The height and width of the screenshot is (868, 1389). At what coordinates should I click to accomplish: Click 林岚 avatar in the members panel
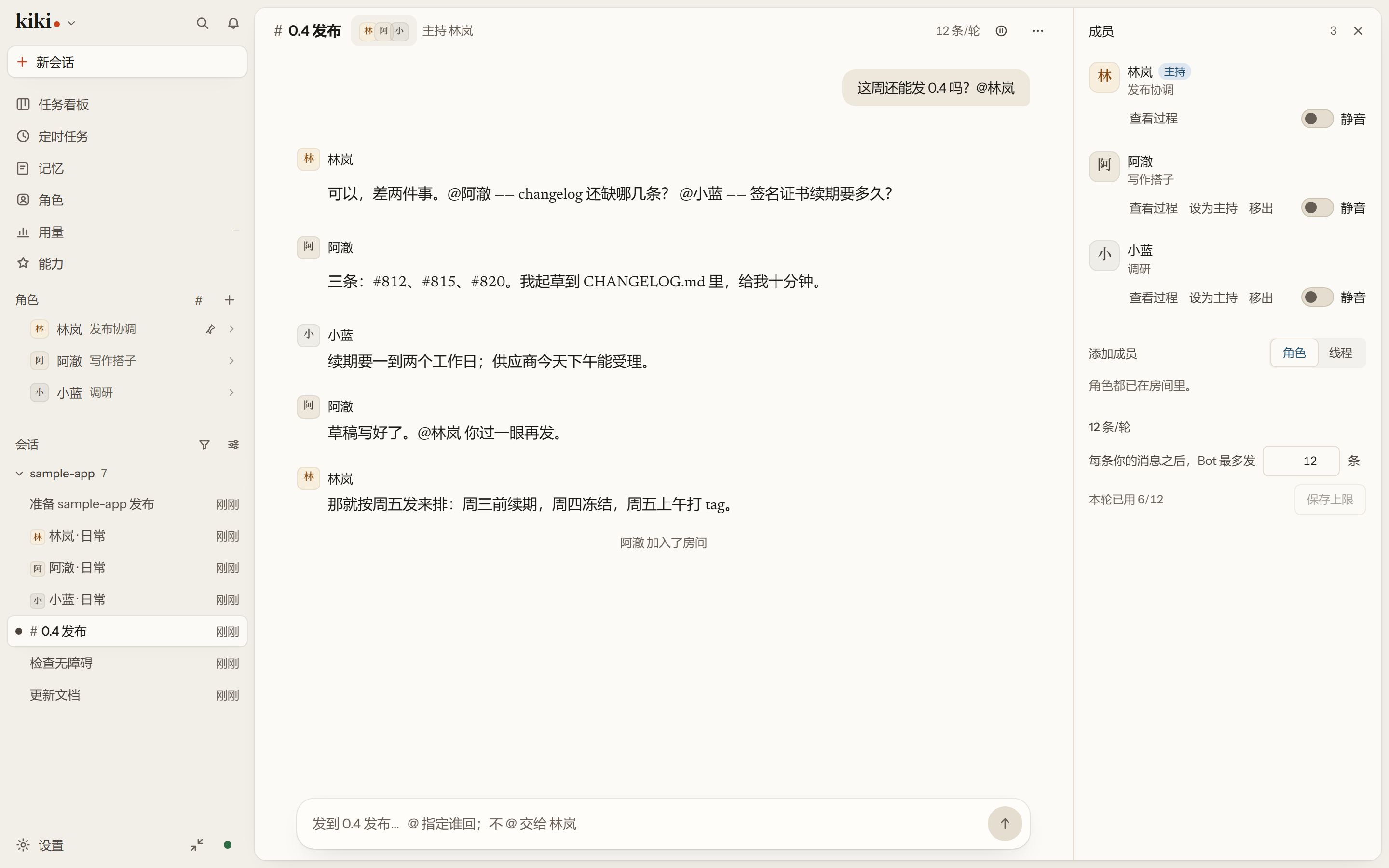click(x=1104, y=77)
